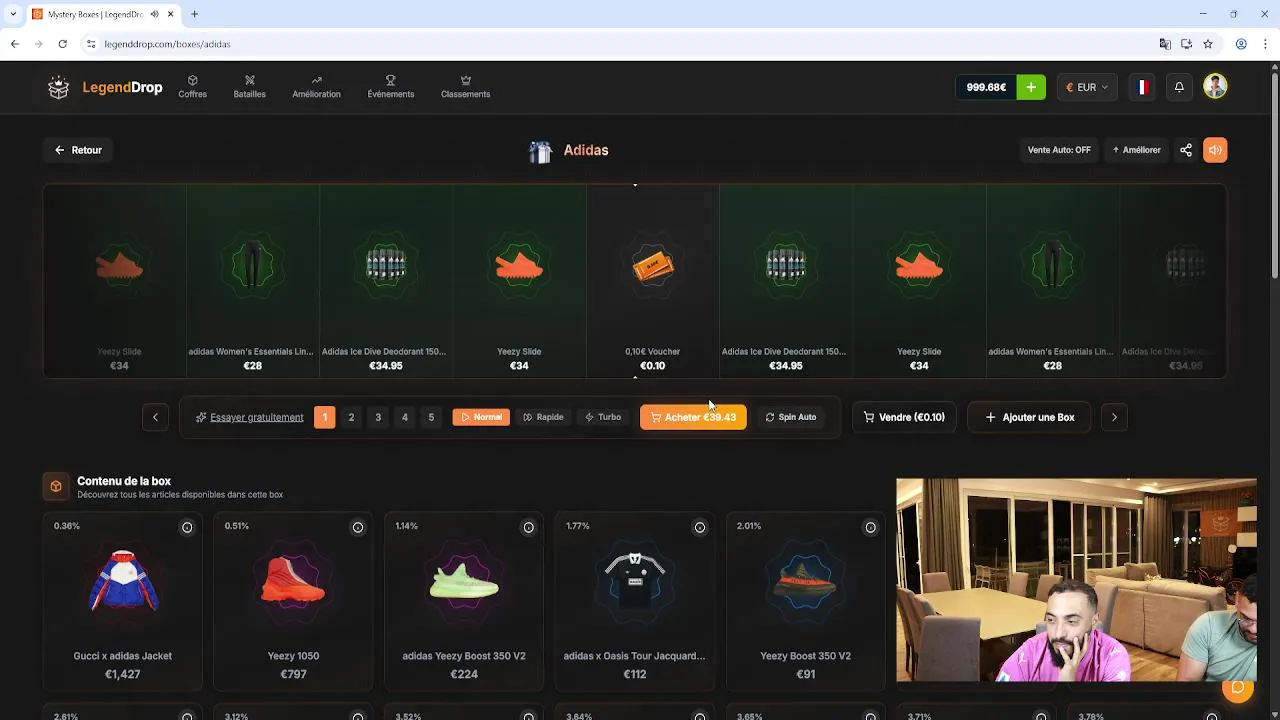
Task: Close the Mystery Boxes browser tab
Action: point(170,14)
